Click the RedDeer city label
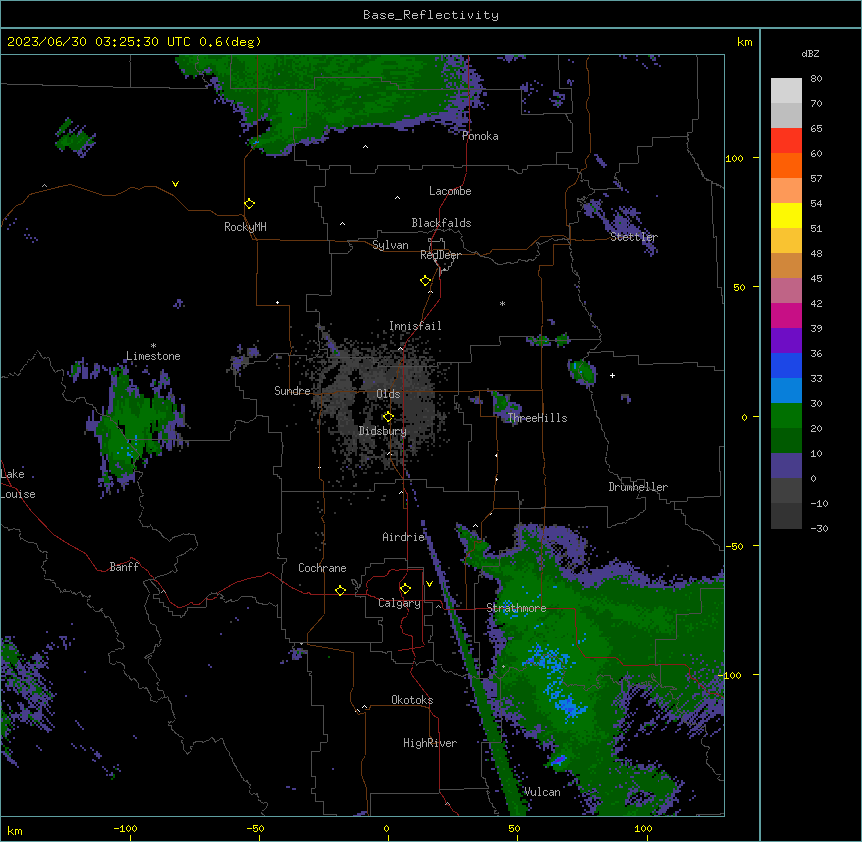The image size is (862, 842). pos(440,255)
